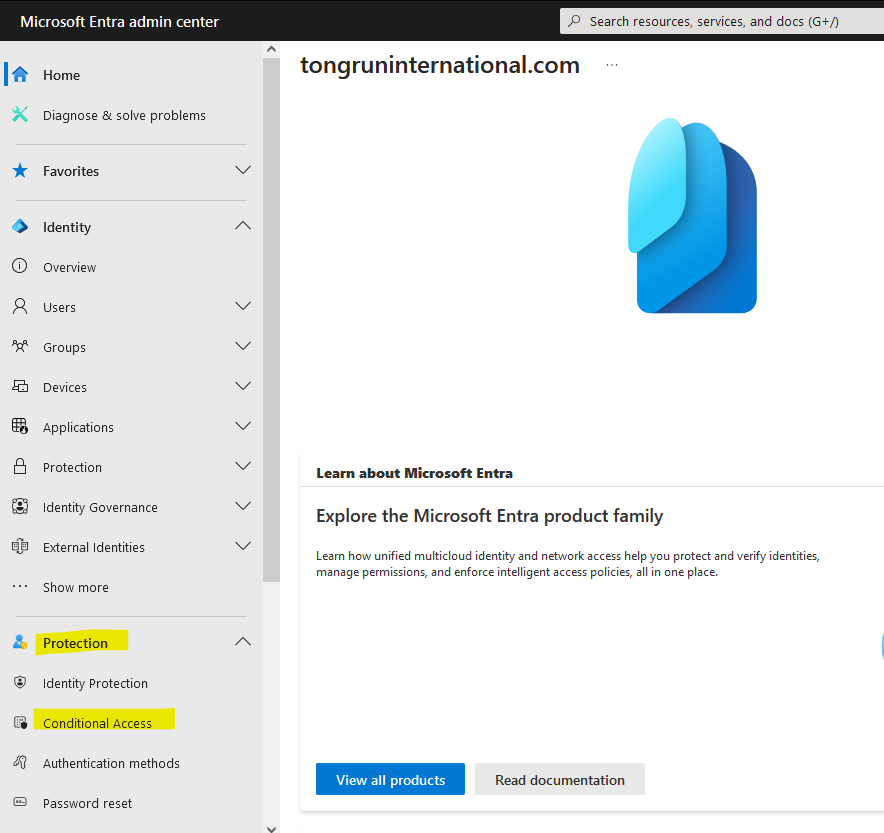The height and width of the screenshot is (833, 884).
Task: Click the Password reset icon
Action: pyautogui.click(x=20, y=802)
